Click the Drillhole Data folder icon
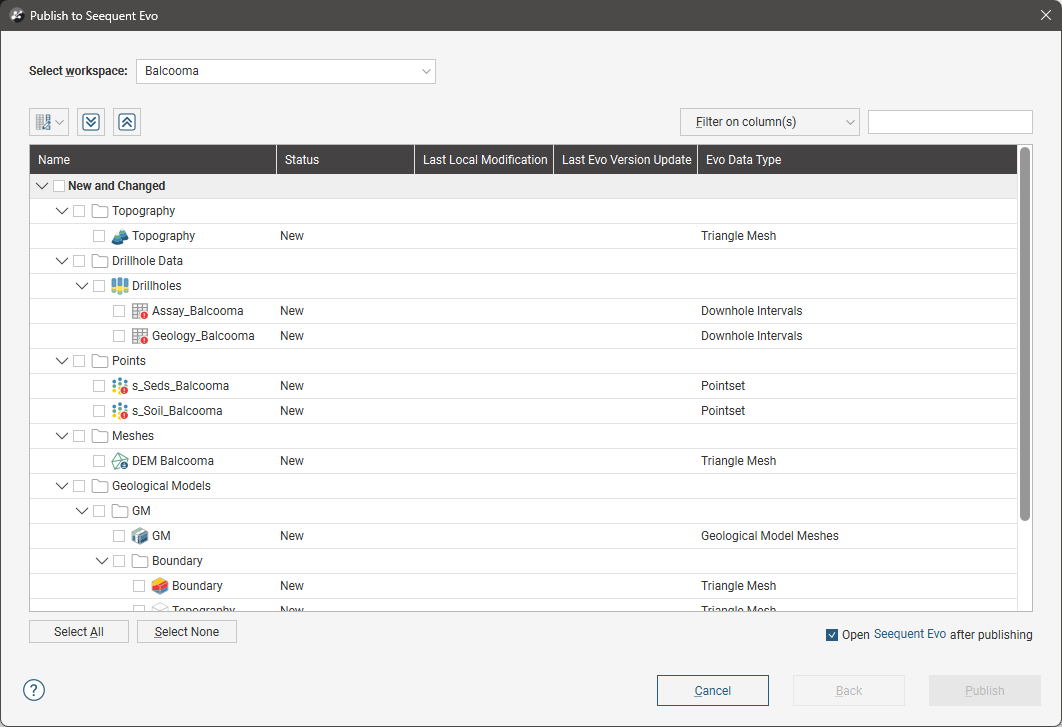This screenshot has width=1062, height=727. [100, 261]
